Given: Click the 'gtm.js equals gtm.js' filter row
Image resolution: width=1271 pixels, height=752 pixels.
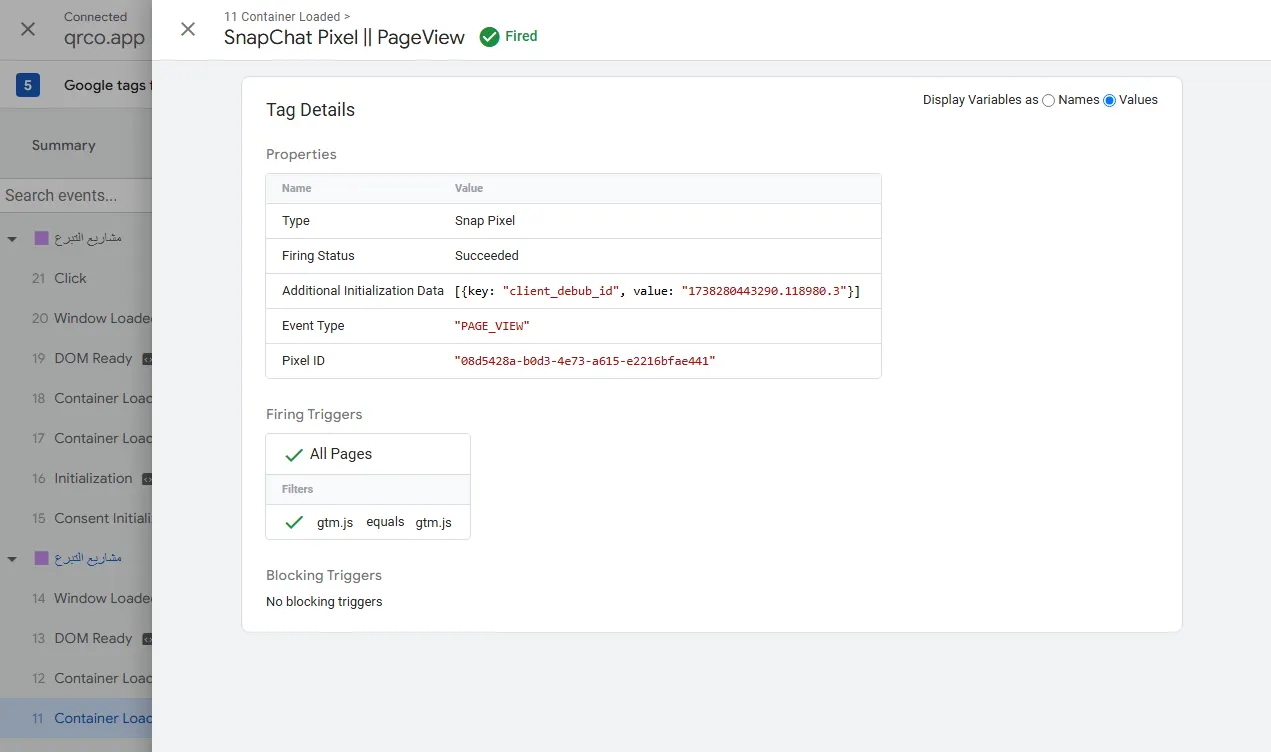Looking at the screenshot, I should (x=367, y=522).
